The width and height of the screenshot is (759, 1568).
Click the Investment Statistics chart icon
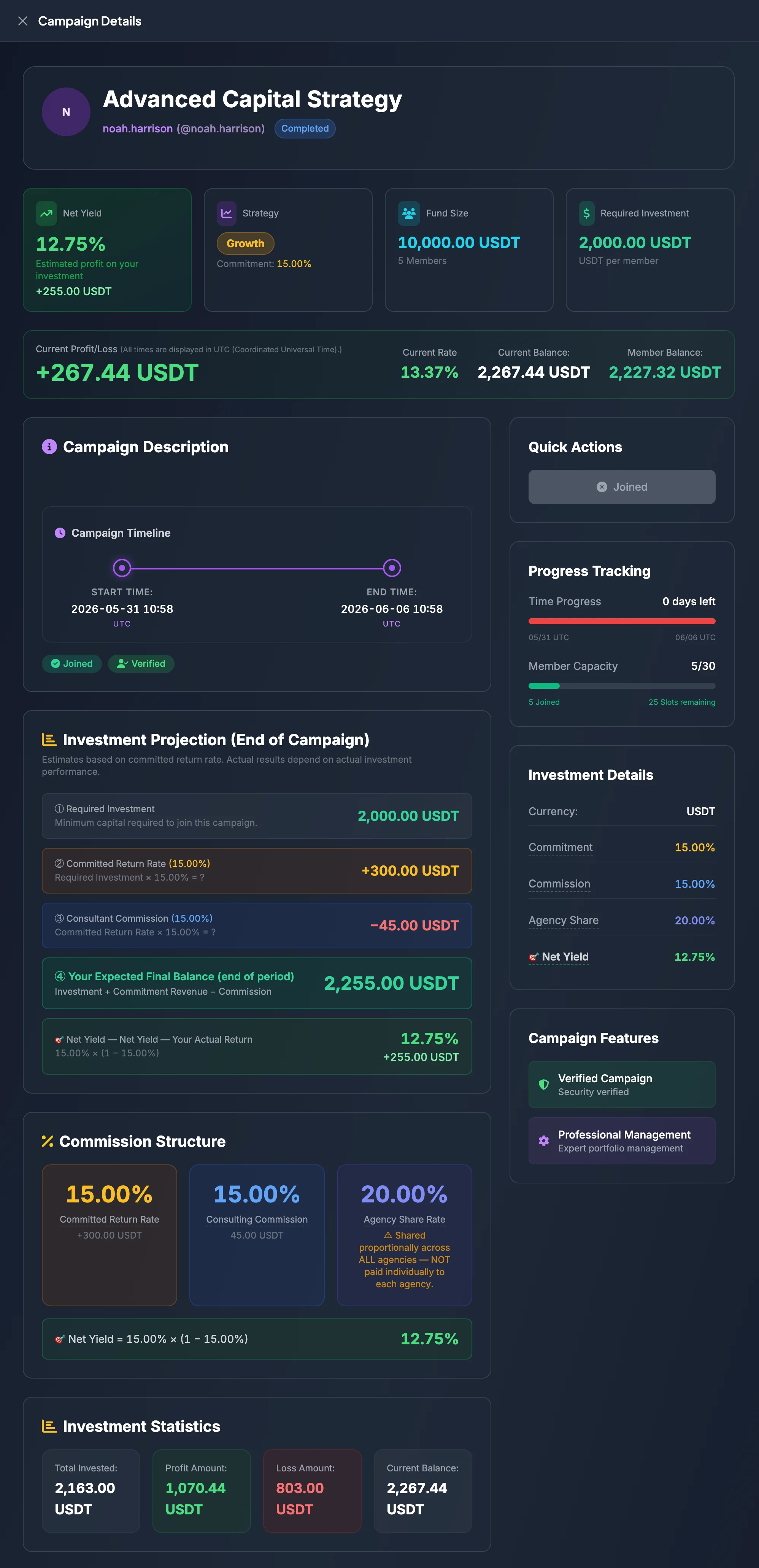(49, 1426)
